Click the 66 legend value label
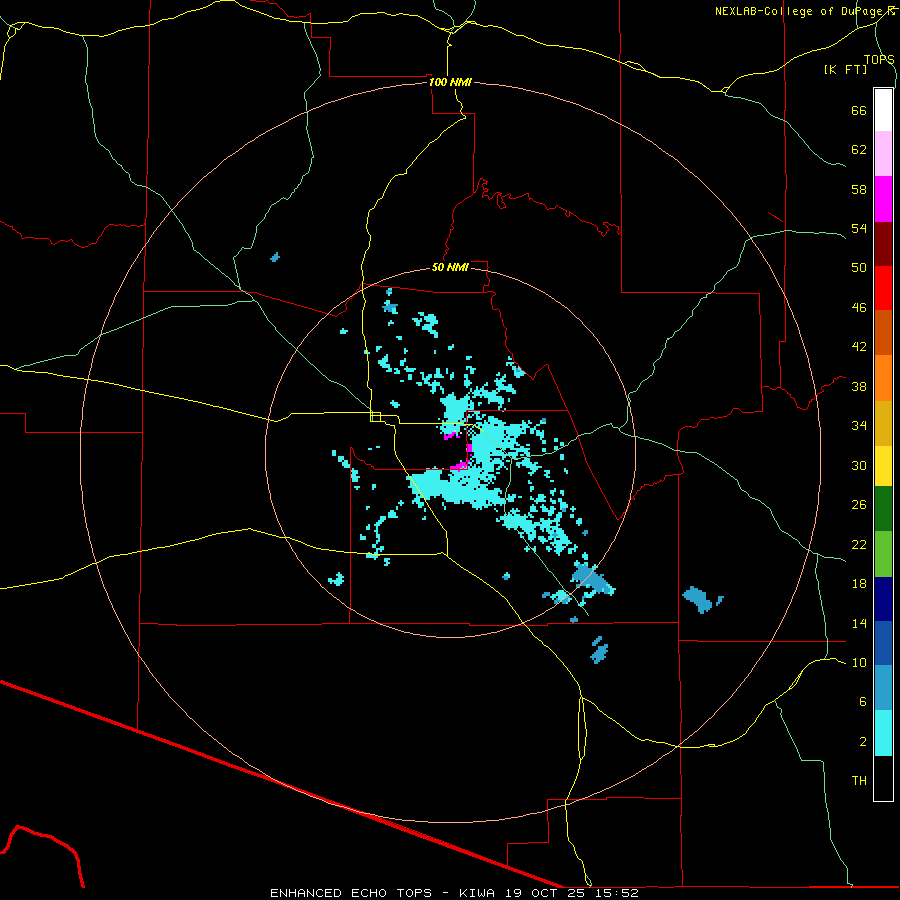This screenshot has width=900, height=900. [x=859, y=110]
